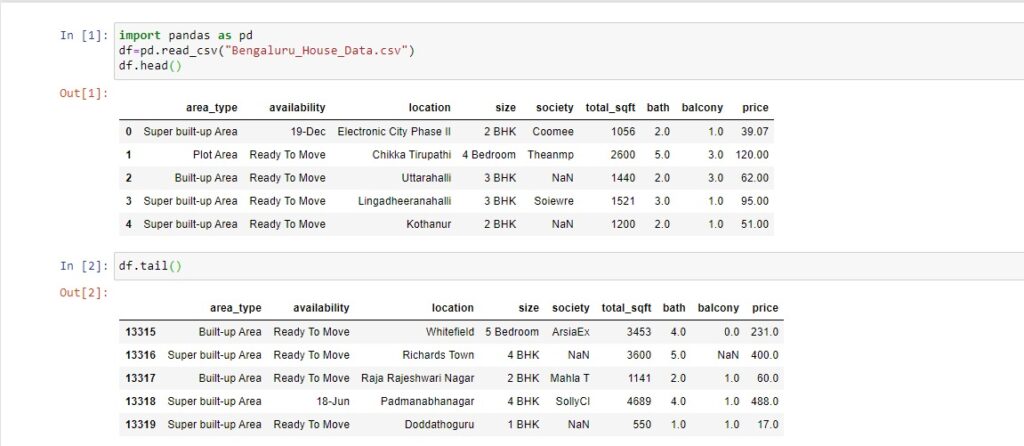The height and width of the screenshot is (446, 1024).
Task: Select the Lingadheeranahalli location cell
Action: coord(404,201)
